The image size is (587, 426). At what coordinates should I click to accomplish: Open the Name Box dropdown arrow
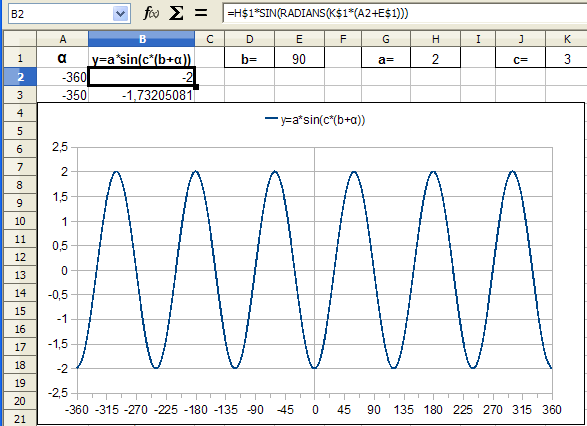[x=120, y=14]
